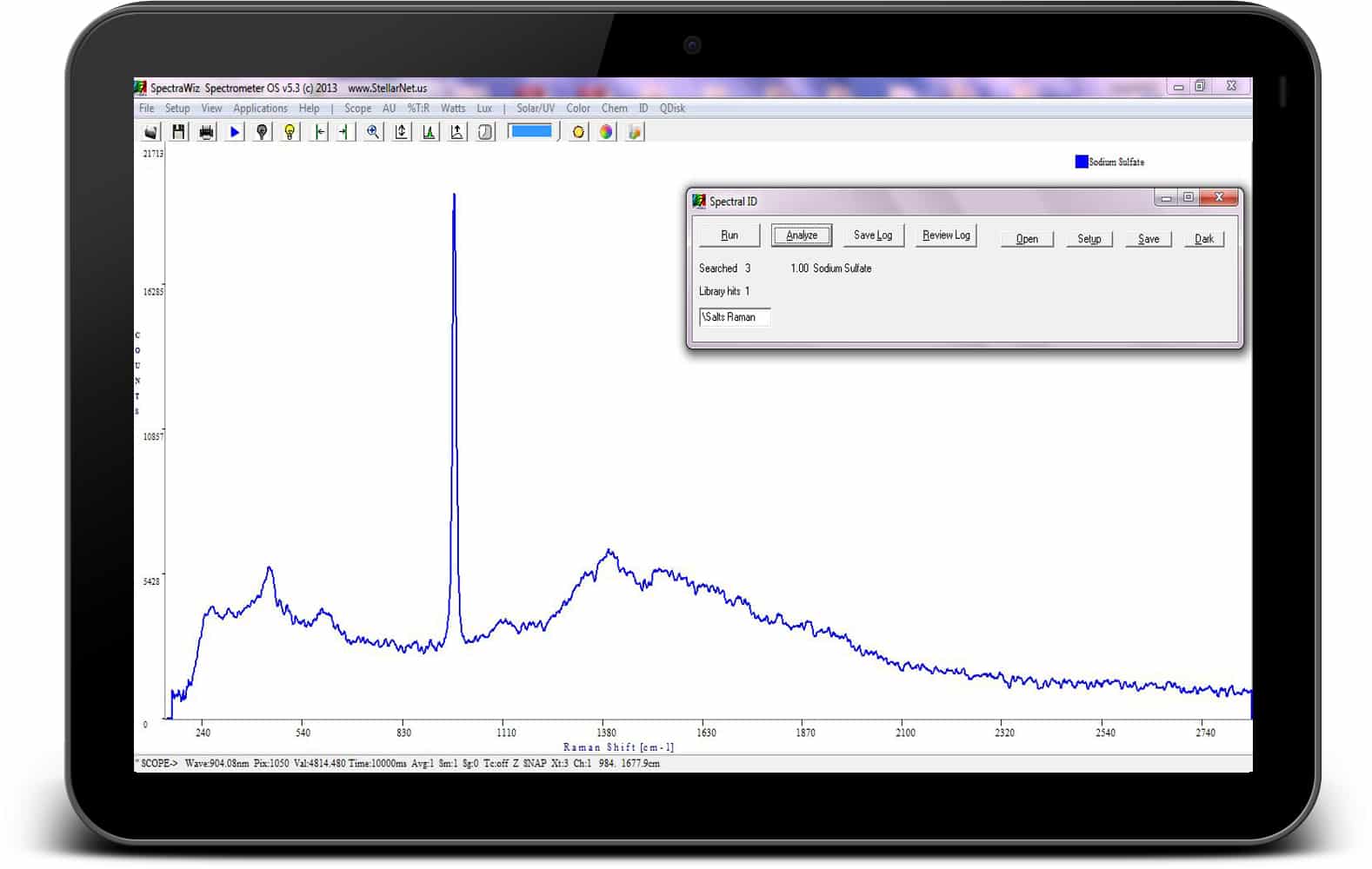The width and height of the screenshot is (1372, 869).
Task: Click the Save Log button
Action: coord(873,235)
